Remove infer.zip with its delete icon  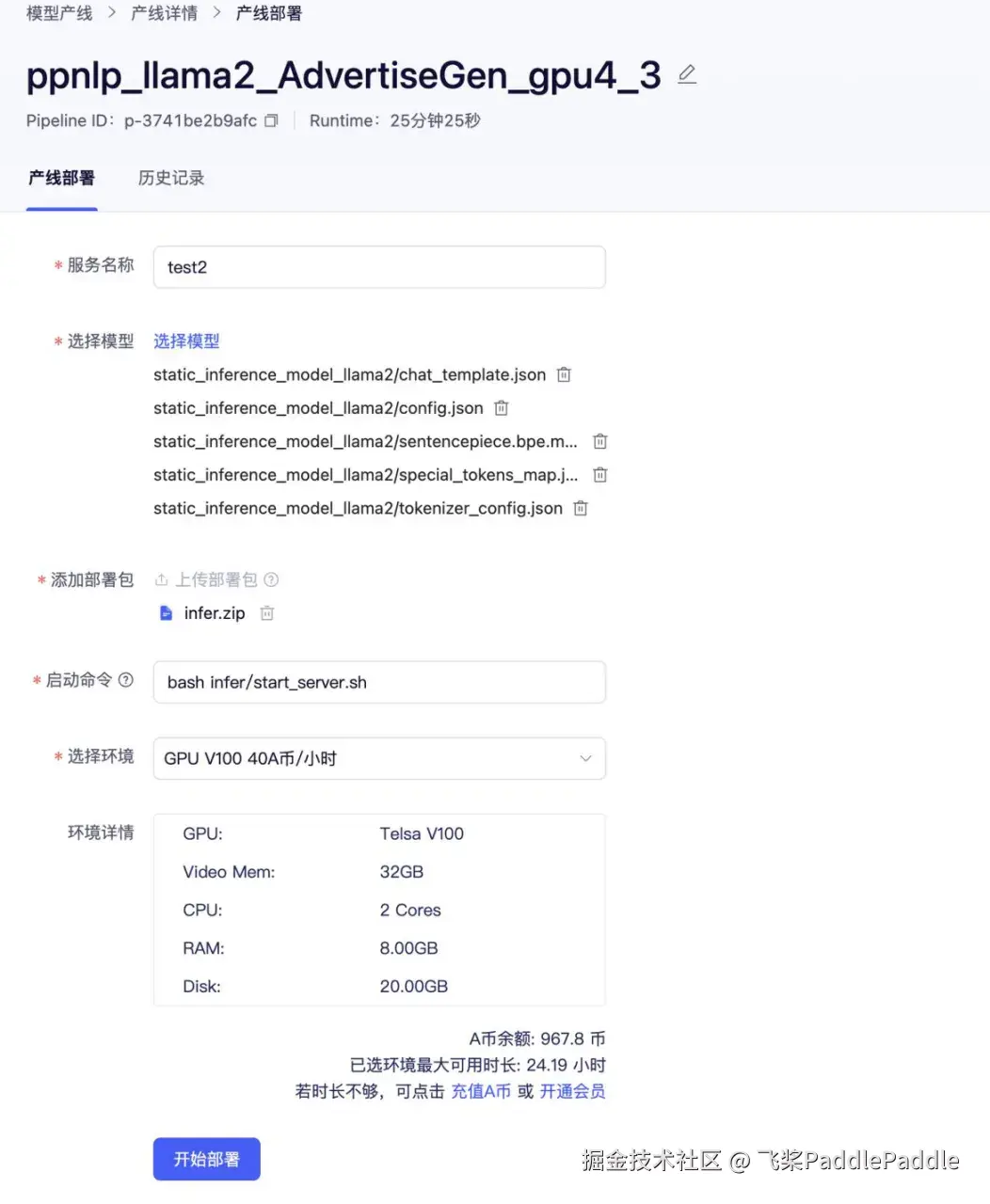(266, 612)
